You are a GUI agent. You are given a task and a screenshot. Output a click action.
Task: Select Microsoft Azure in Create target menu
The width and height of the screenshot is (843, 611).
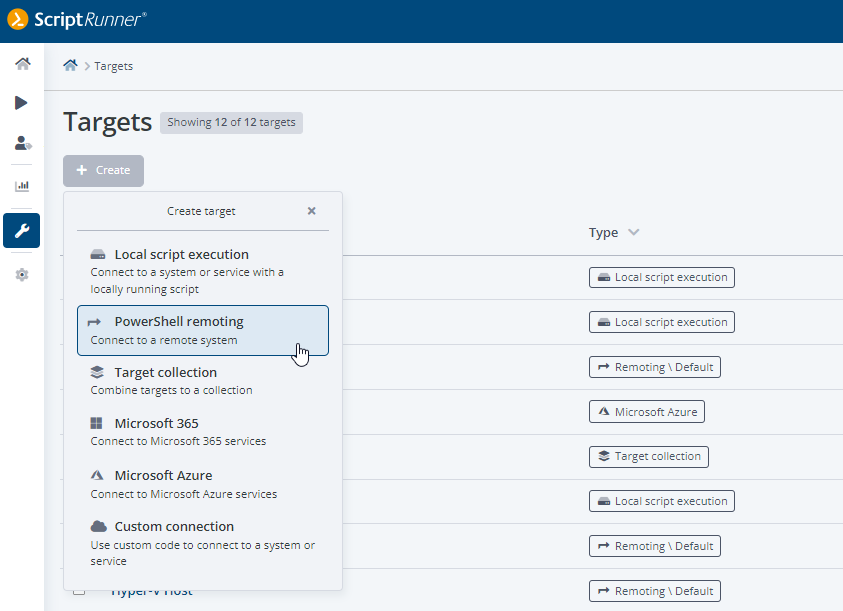(203, 484)
